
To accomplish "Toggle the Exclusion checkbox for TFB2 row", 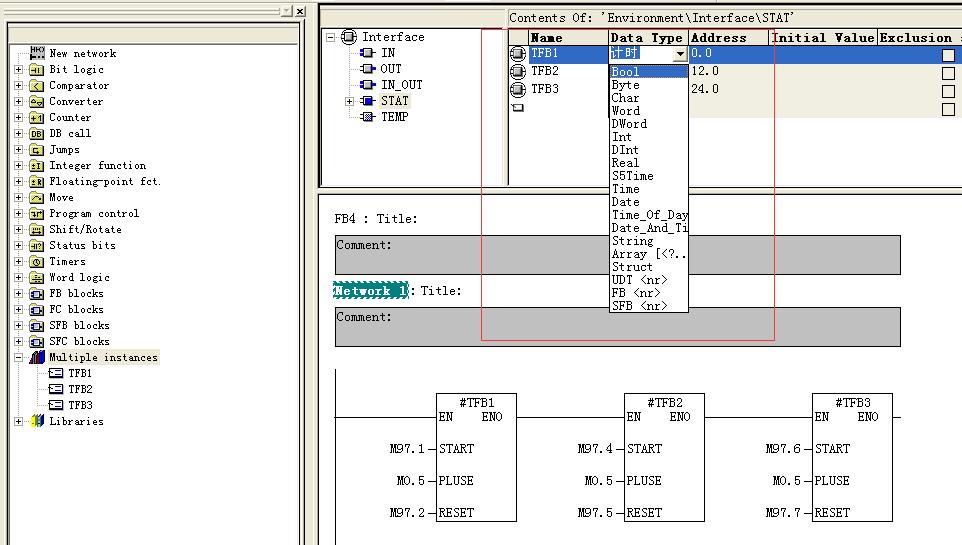I will [948, 73].
